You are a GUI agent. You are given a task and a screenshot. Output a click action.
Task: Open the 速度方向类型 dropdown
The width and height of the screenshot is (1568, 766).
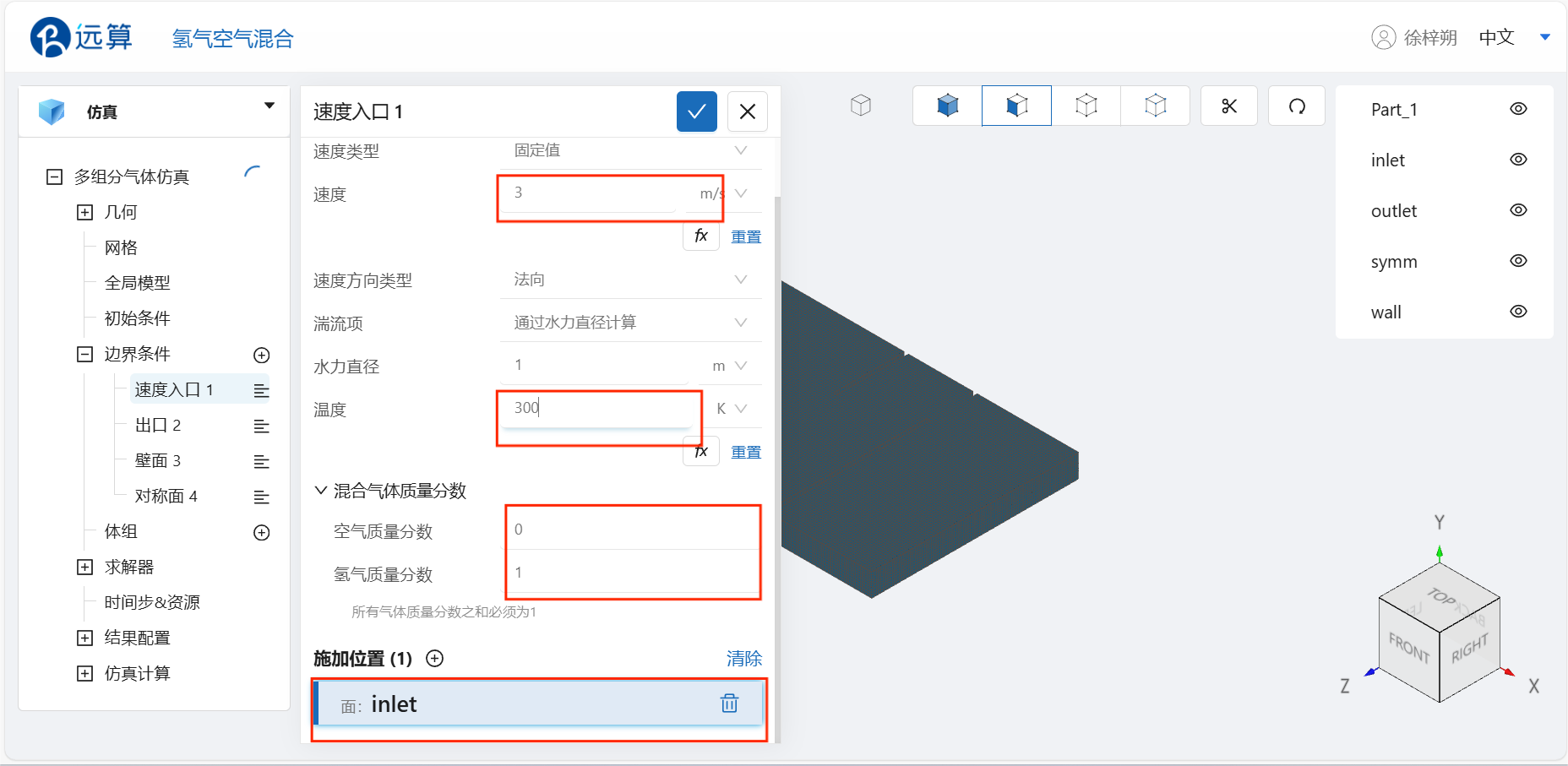[630, 280]
